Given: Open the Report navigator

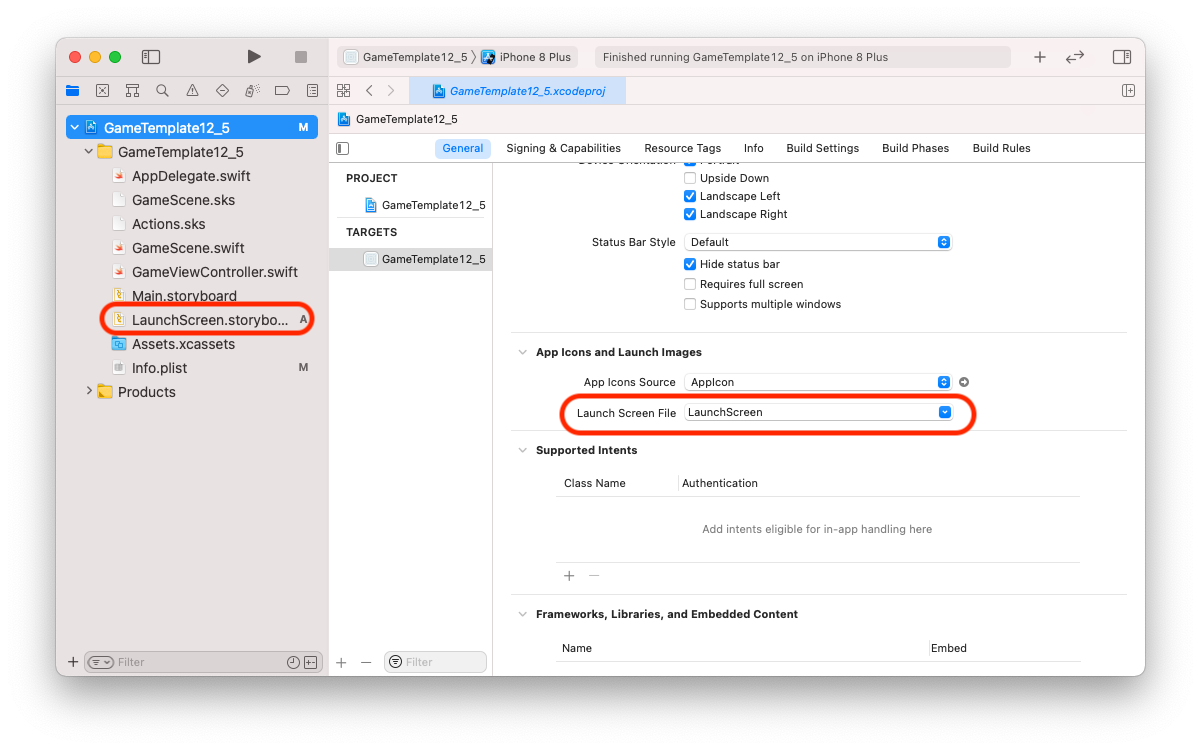Looking at the screenshot, I should click(312, 90).
